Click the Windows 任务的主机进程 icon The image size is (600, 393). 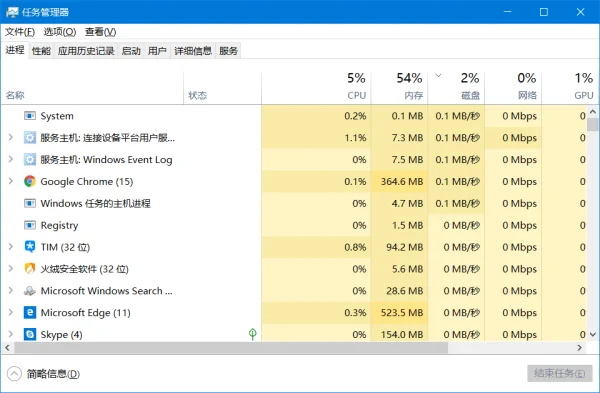[30, 203]
